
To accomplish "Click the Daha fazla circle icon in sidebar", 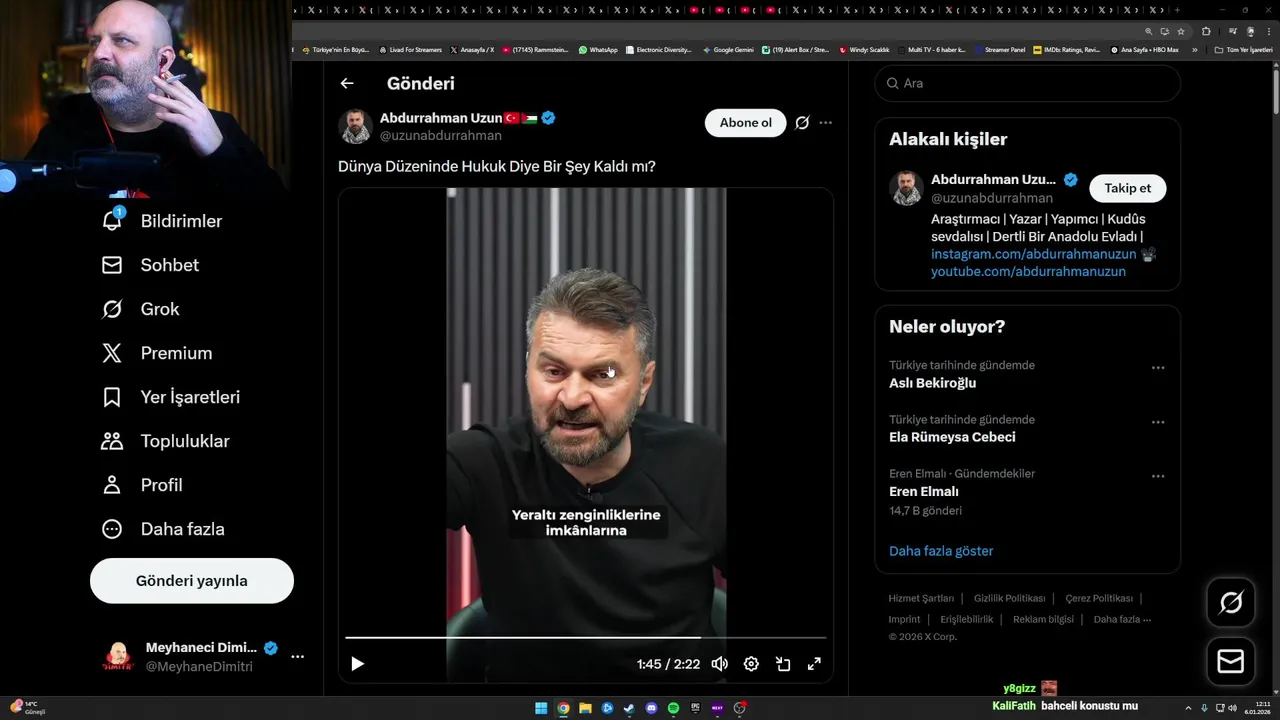I will (x=112, y=529).
